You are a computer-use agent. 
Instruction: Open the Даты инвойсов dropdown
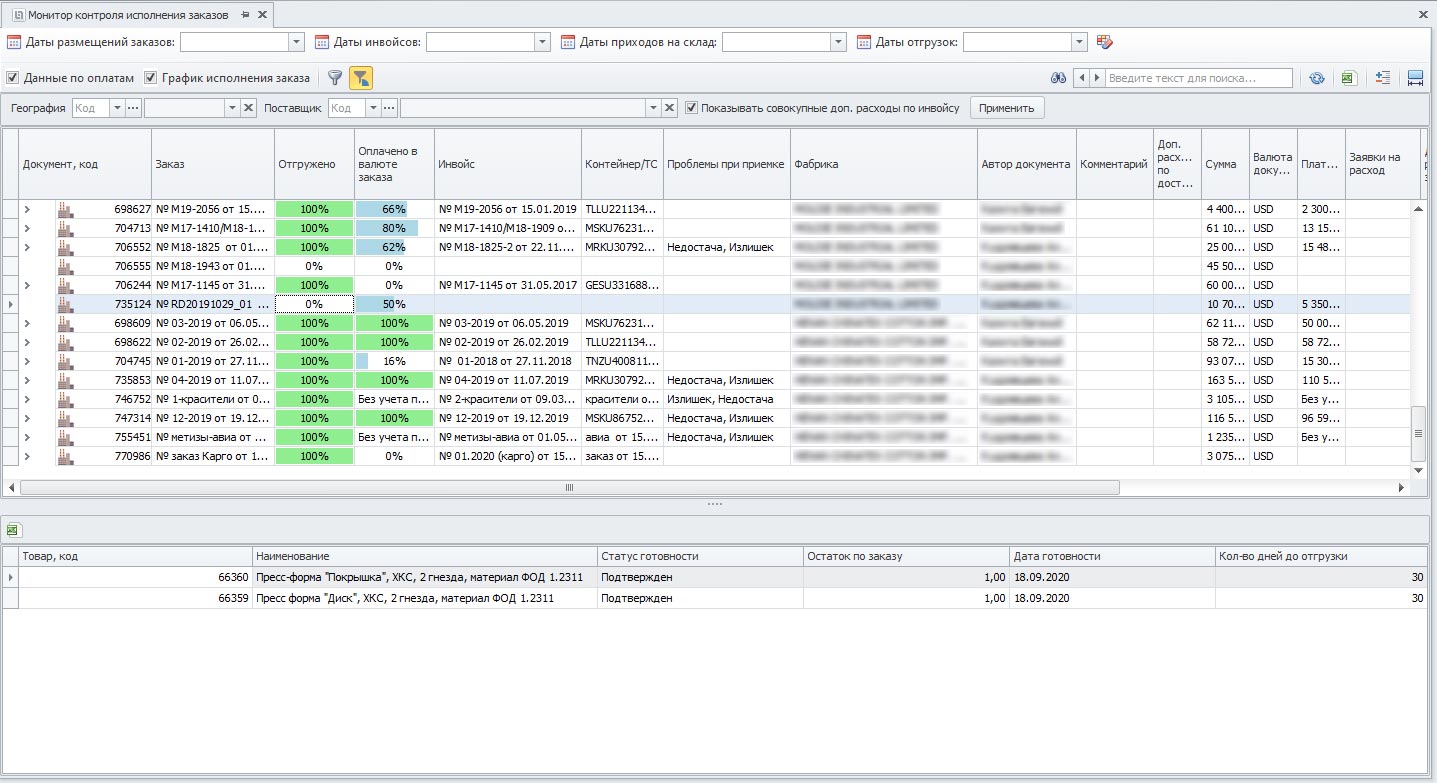point(542,42)
